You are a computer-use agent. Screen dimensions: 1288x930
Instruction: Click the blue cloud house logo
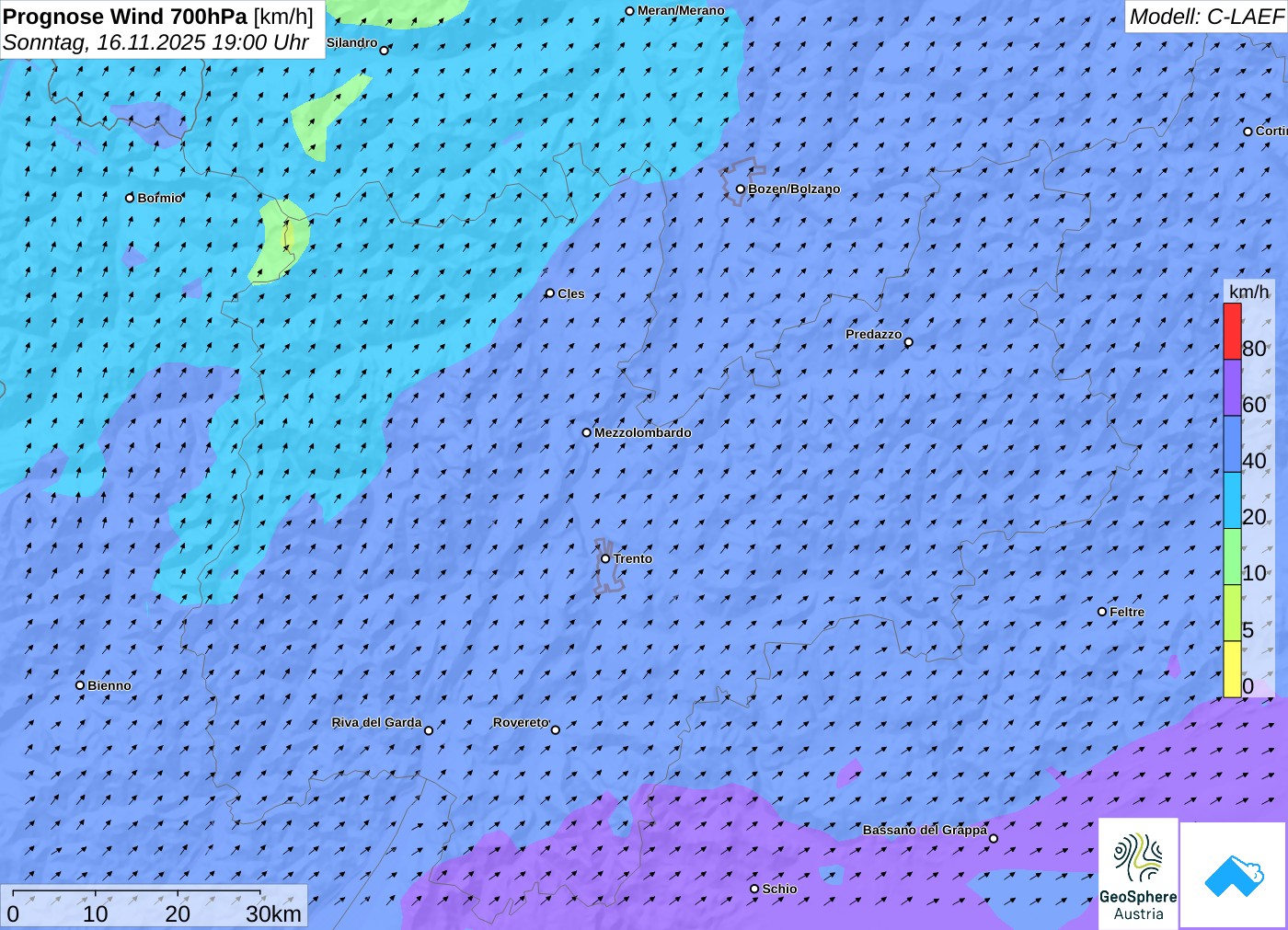(x=1233, y=875)
